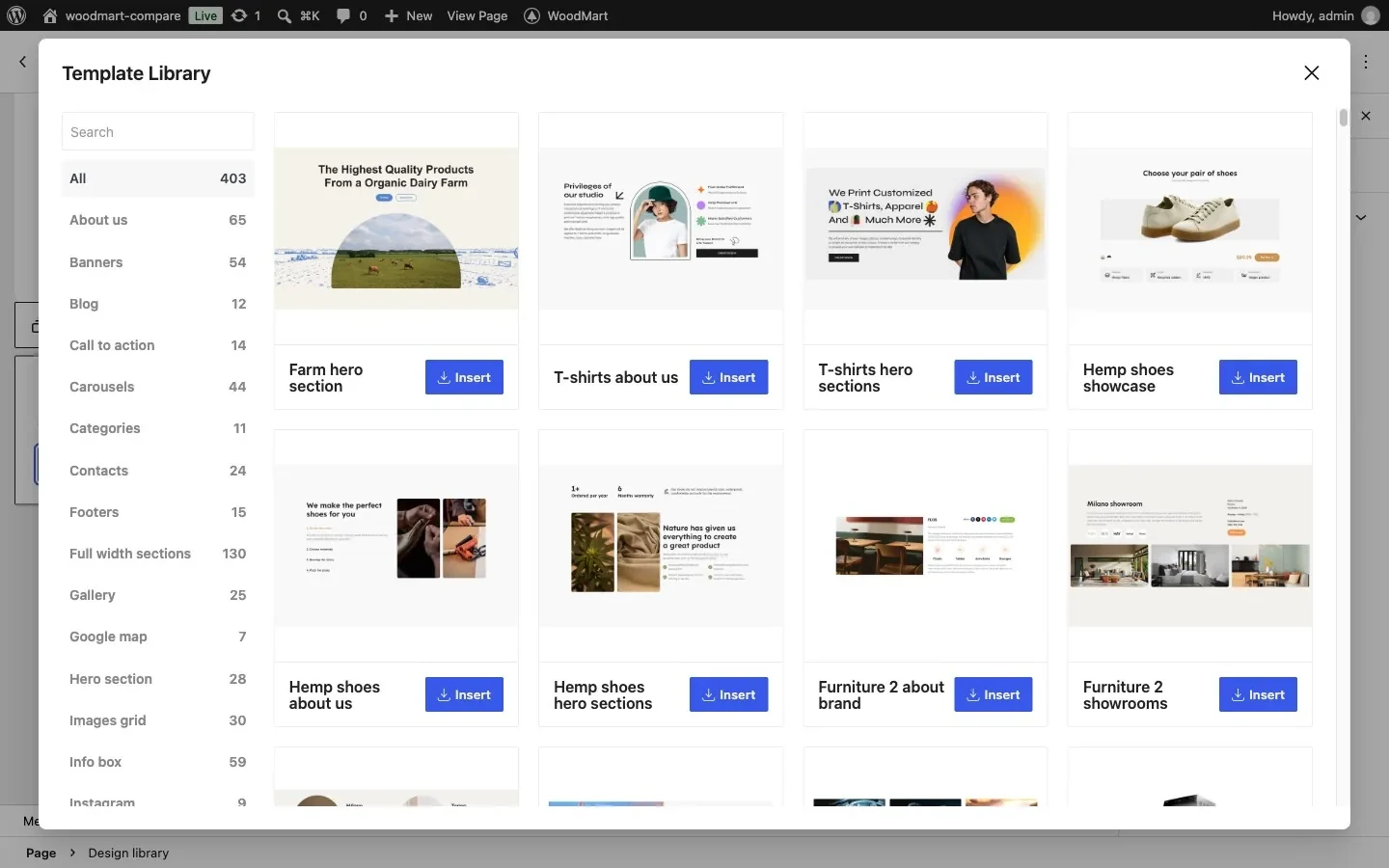
Task: Preview Hemp shoes showcase thumbnail
Action: pyautogui.click(x=1189, y=229)
